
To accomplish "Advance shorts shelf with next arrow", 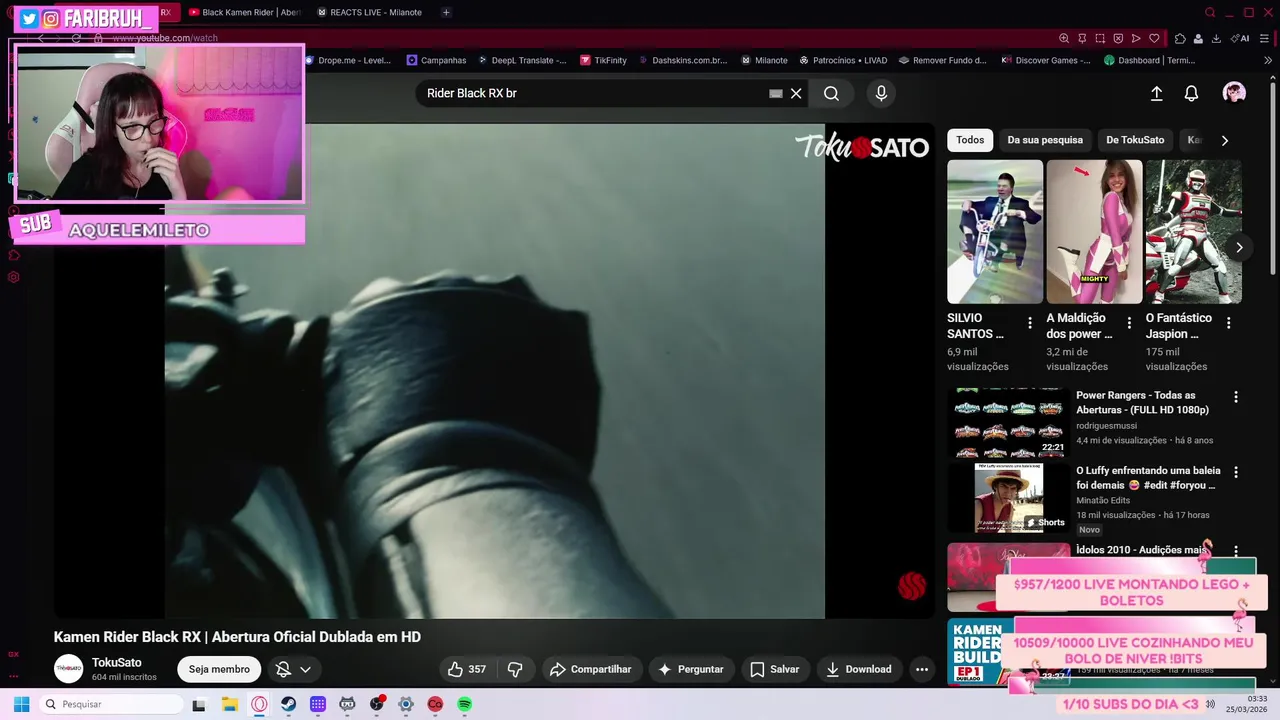I will (1239, 247).
